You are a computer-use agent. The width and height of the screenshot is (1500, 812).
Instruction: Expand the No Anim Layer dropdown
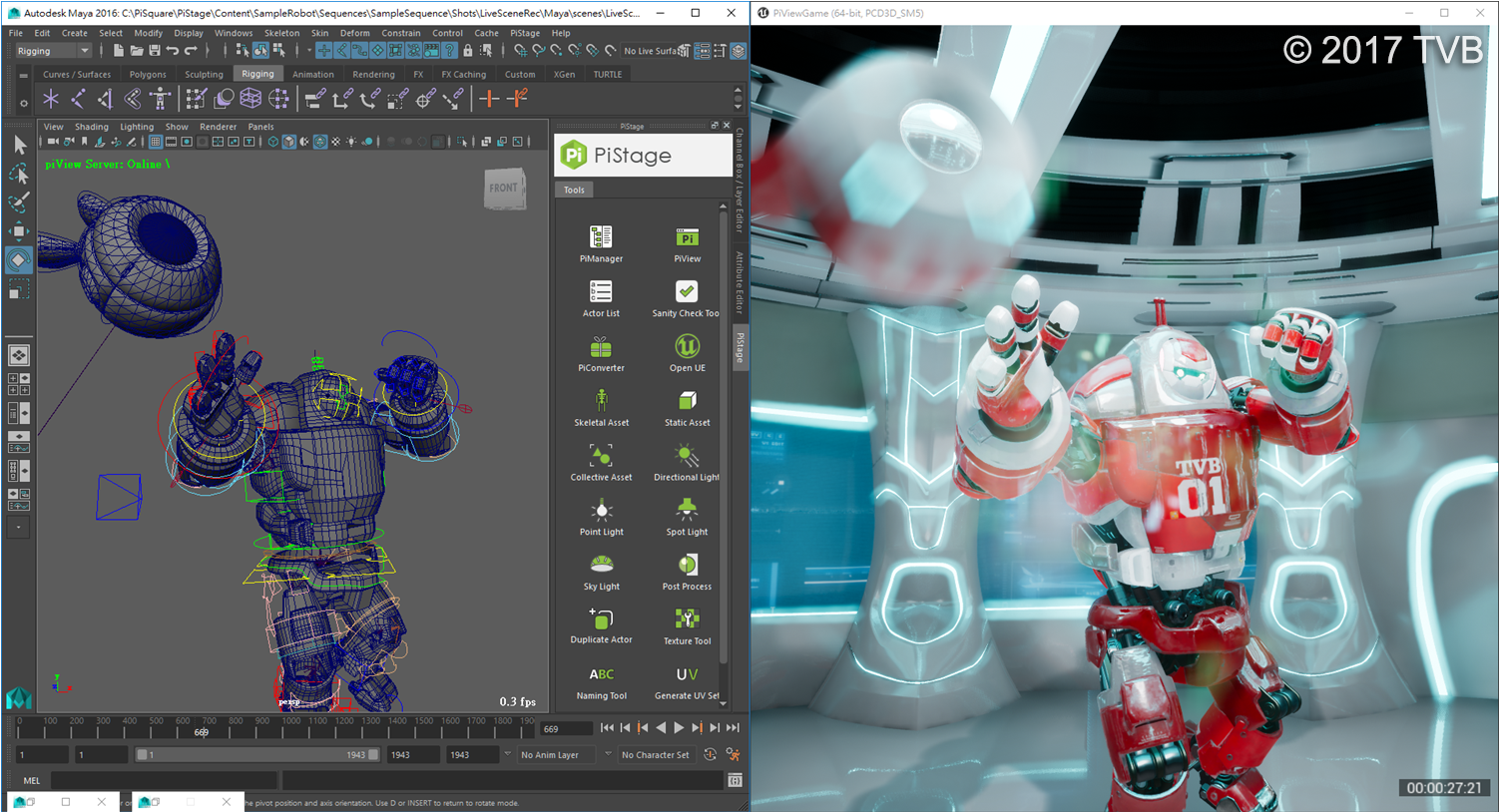point(555,755)
